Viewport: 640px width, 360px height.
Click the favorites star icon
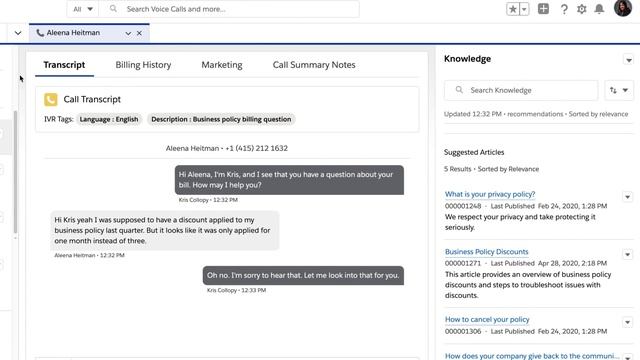coord(512,9)
